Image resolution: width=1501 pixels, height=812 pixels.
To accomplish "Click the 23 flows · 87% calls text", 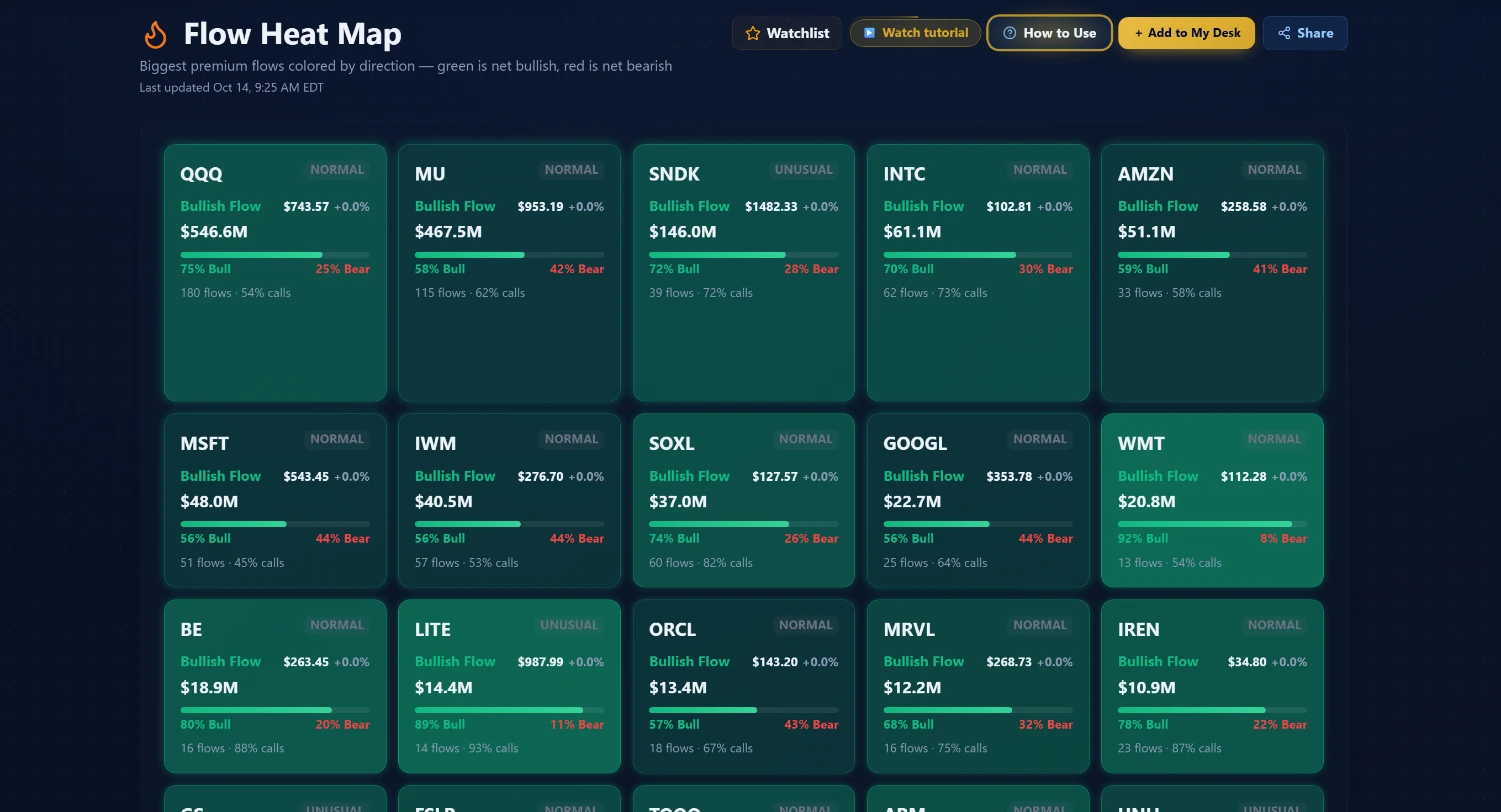I will [1170, 748].
